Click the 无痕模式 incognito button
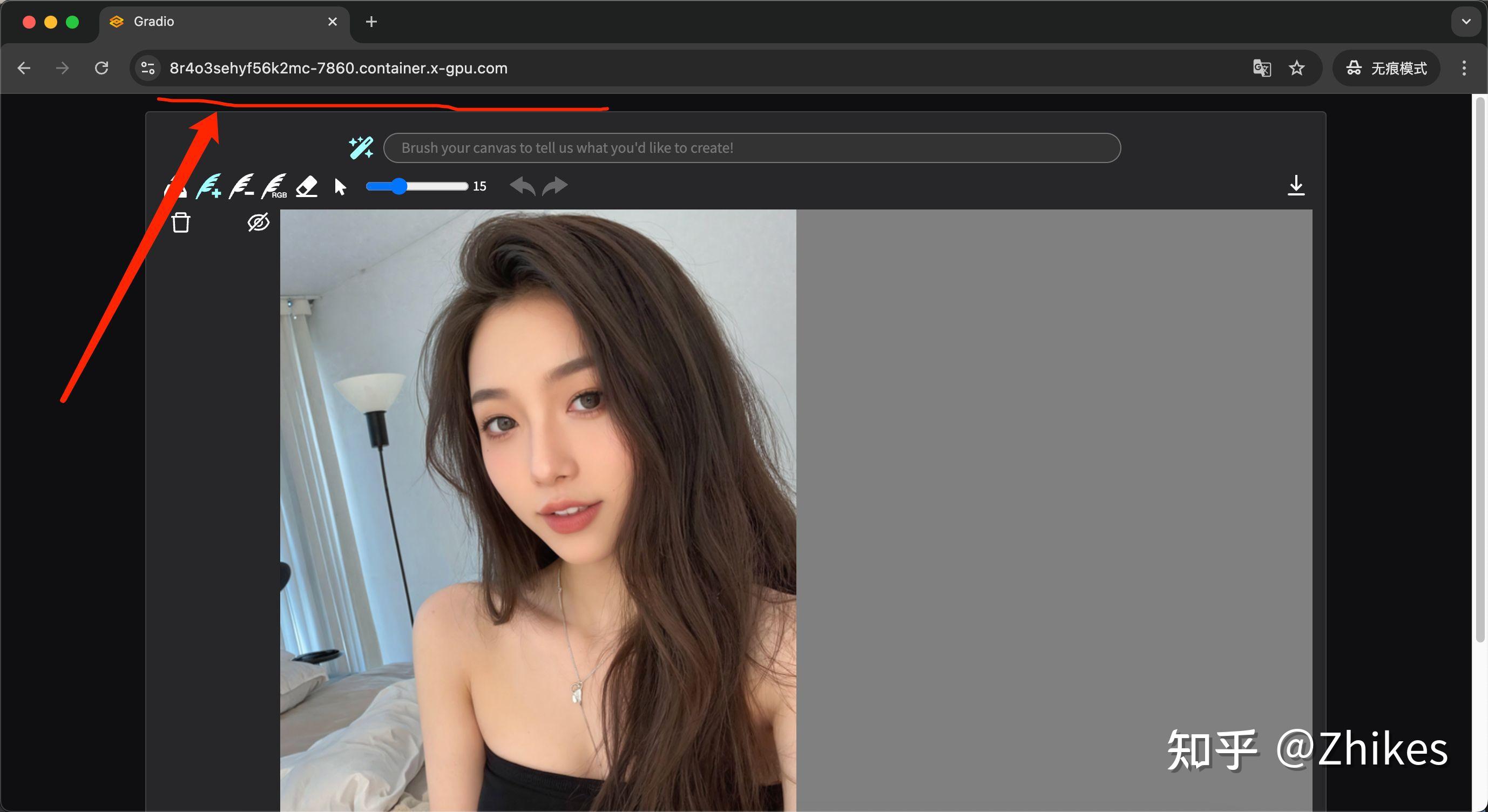Screen dimensions: 1488x812 pos(1386,68)
